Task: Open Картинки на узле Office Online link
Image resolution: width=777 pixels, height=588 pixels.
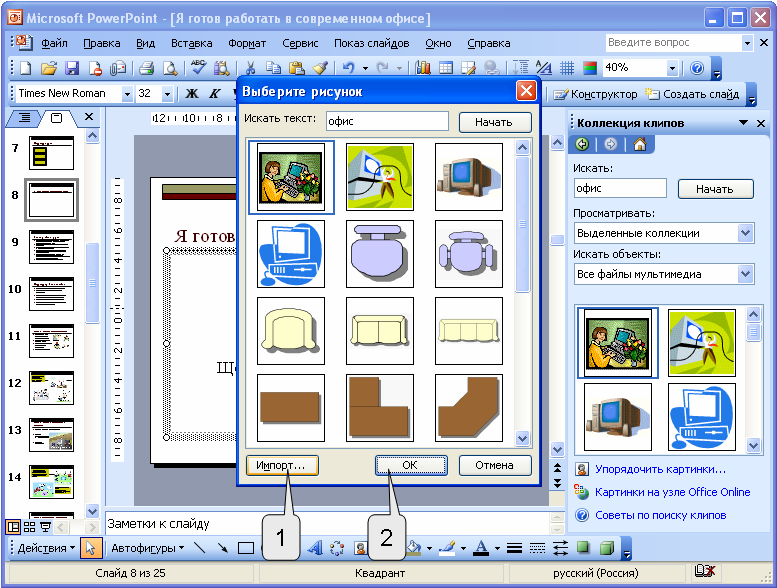Action: pyautogui.click(x=672, y=492)
